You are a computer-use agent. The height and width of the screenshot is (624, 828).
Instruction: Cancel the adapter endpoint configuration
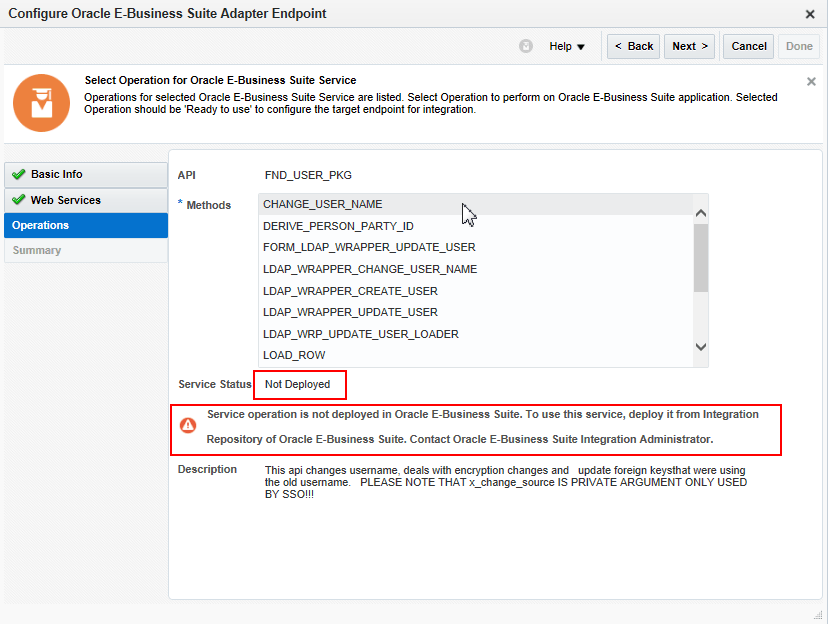[747, 45]
